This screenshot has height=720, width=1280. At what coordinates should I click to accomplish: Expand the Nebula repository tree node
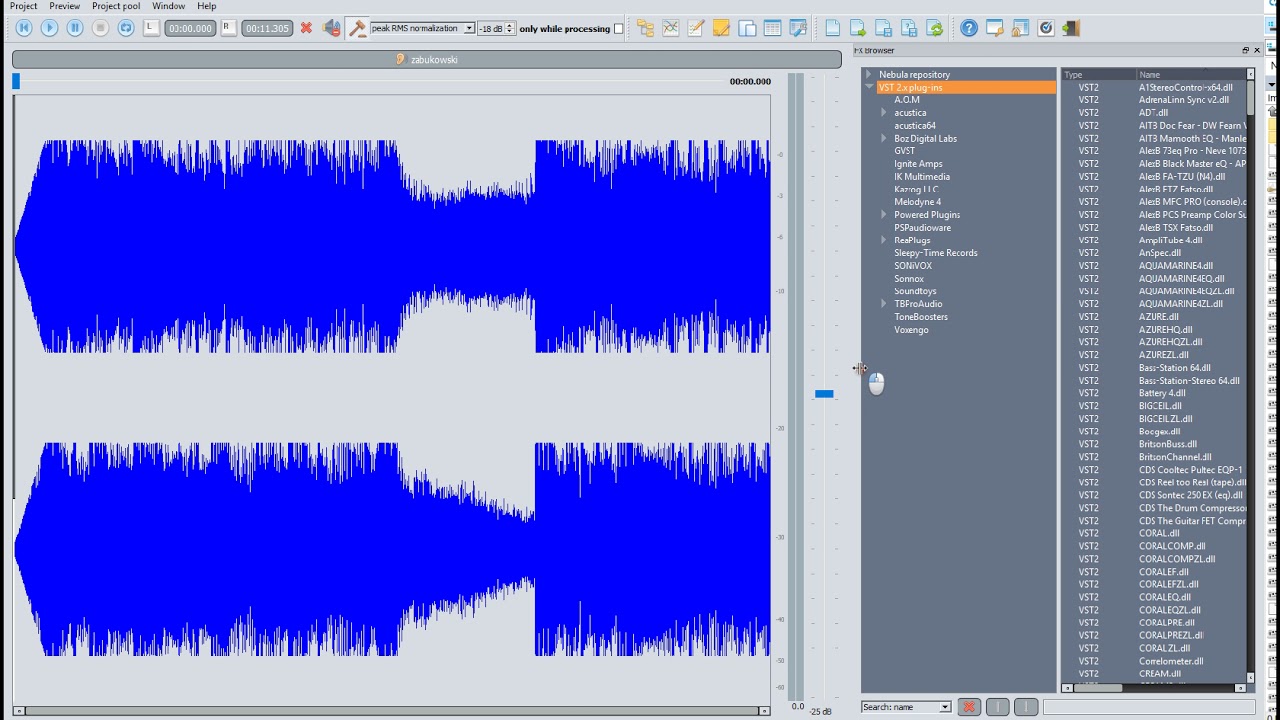pos(869,74)
